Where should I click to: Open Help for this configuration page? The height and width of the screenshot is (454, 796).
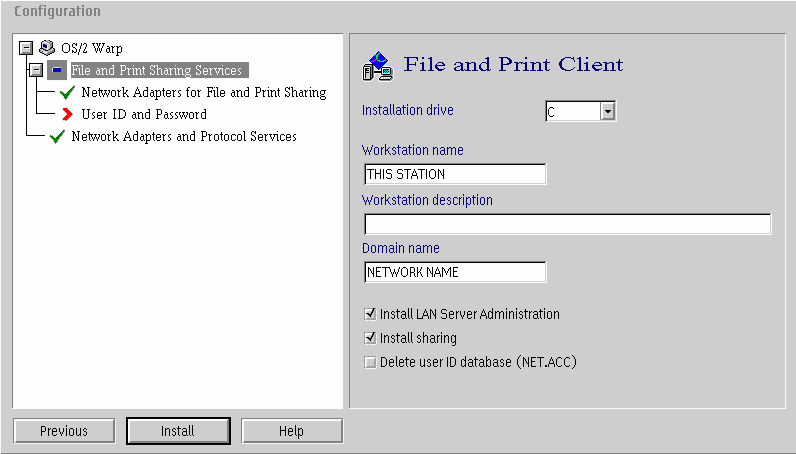[291, 431]
